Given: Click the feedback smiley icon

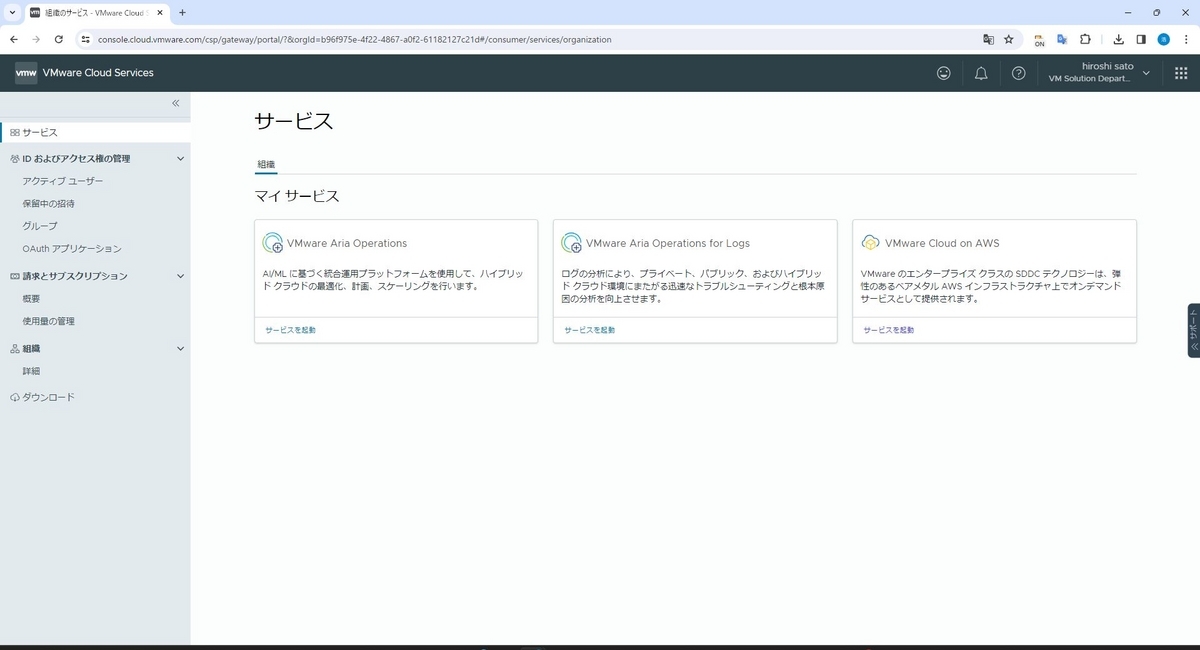Looking at the screenshot, I should [x=943, y=73].
